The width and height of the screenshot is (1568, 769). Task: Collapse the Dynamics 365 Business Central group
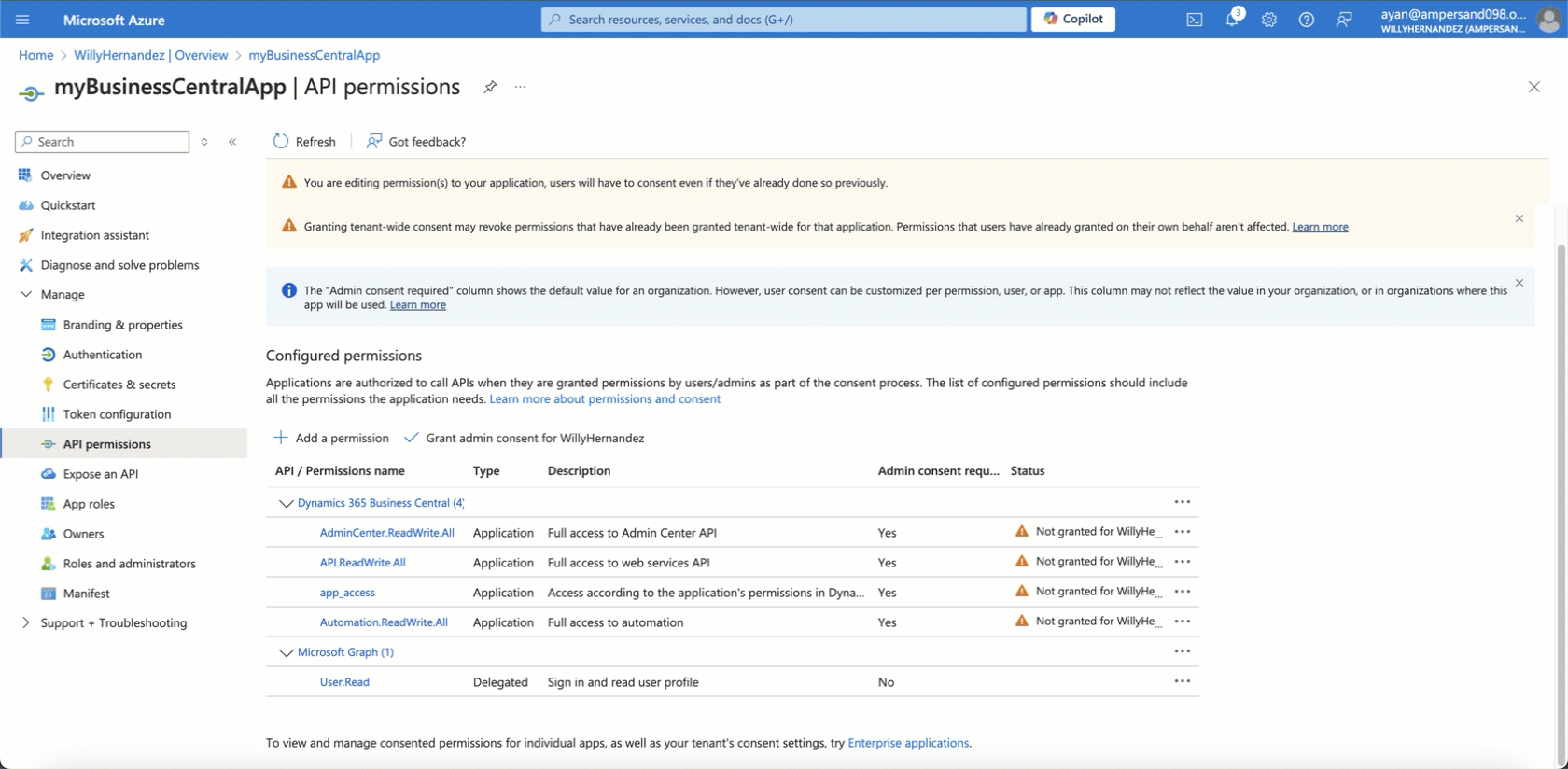point(286,503)
